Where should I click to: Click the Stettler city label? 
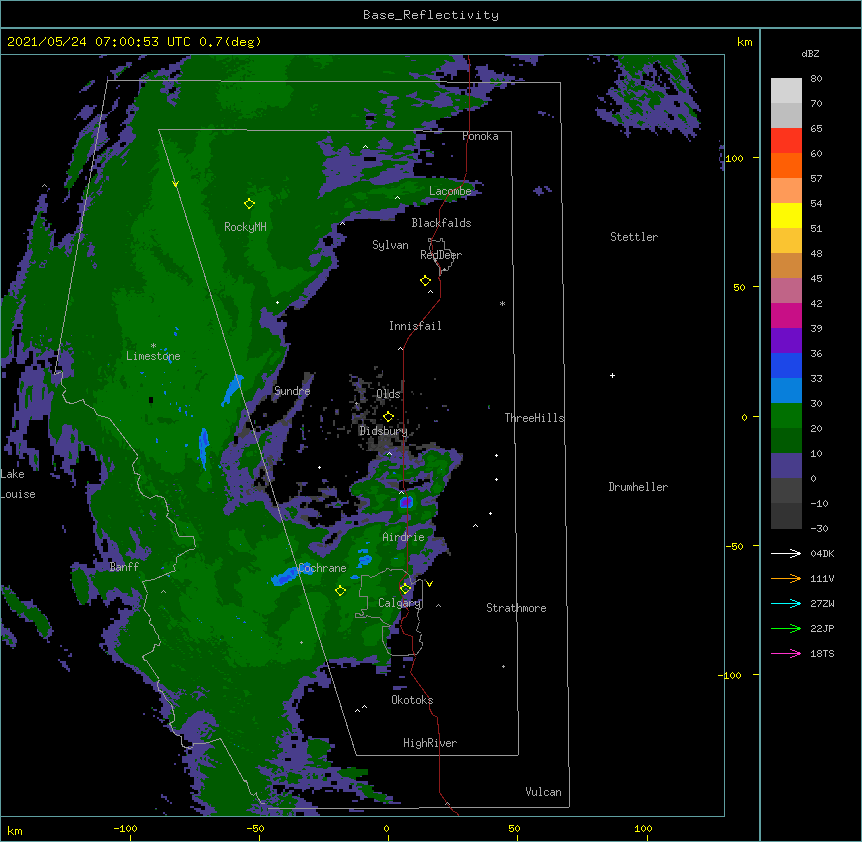(x=634, y=237)
